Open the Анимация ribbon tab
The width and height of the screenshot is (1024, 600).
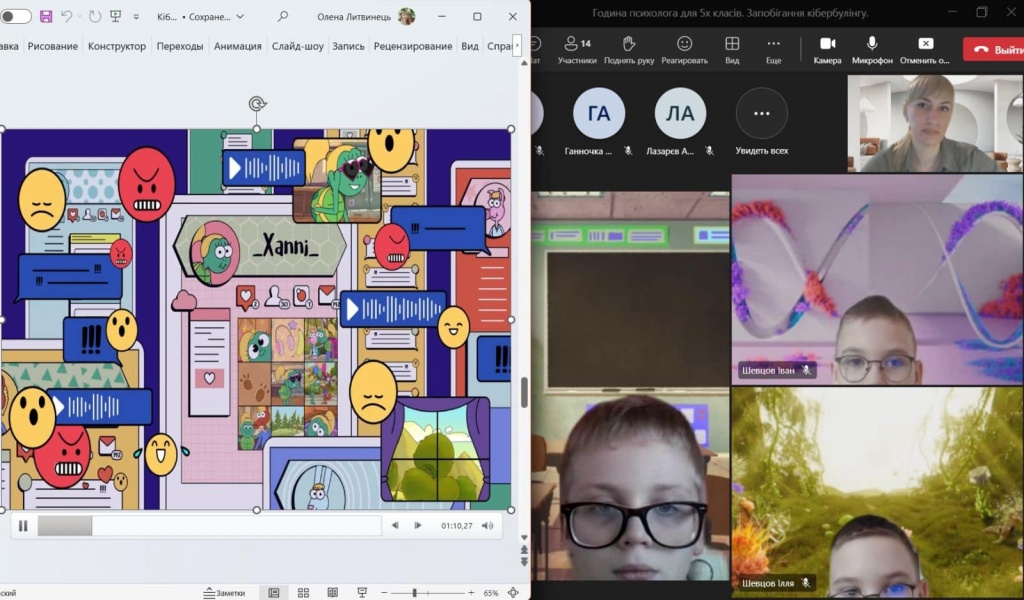(x=237, y=46)
